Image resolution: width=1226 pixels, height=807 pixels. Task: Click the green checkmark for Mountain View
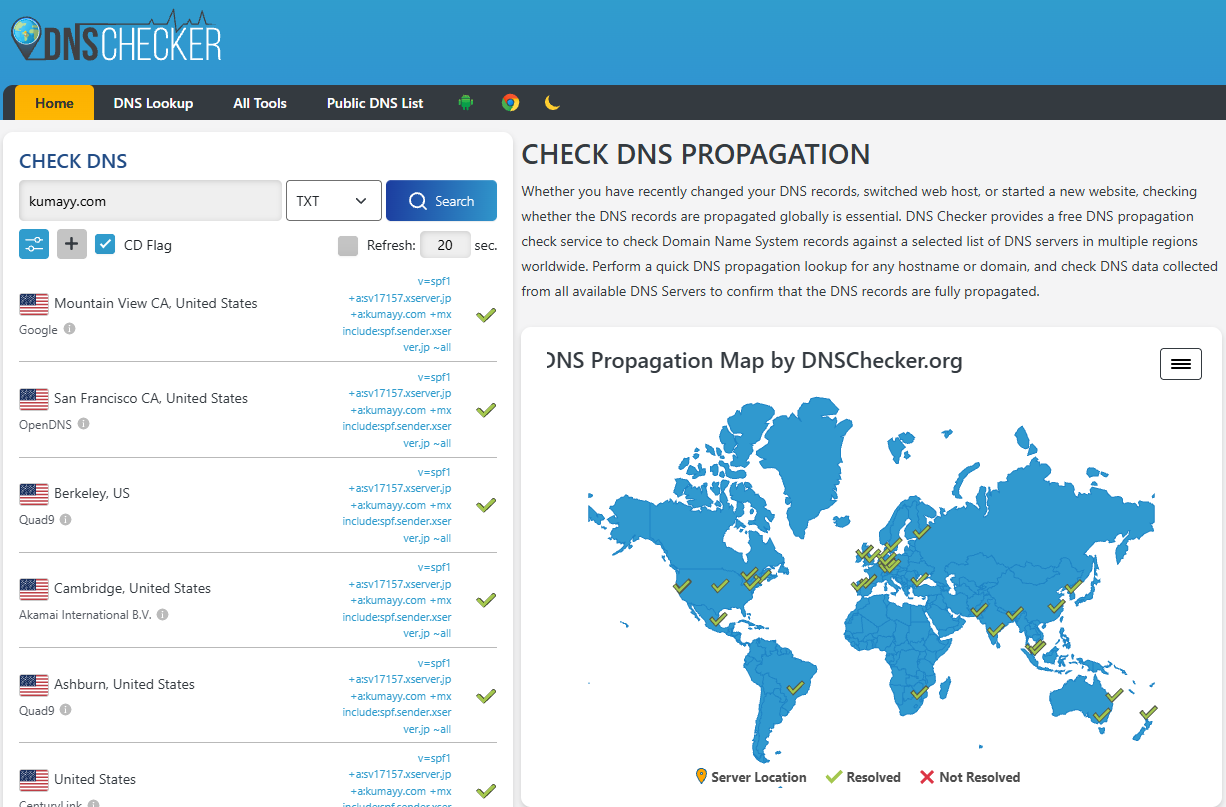click(x=486, y=315)
